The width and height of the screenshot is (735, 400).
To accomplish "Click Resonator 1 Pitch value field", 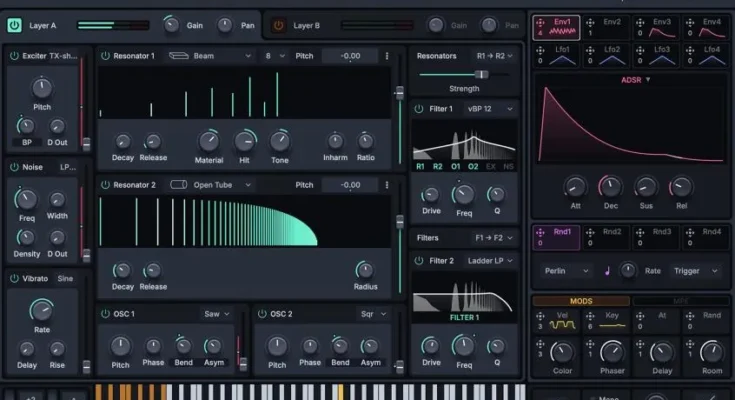I will point(350,56).
